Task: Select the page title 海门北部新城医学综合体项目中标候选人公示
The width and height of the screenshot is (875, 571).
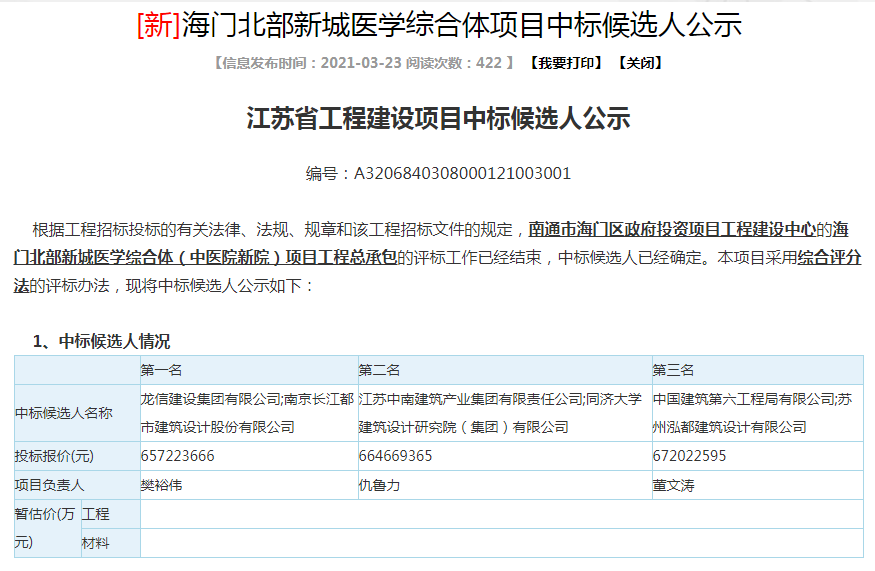Action: tap(462, 25)
